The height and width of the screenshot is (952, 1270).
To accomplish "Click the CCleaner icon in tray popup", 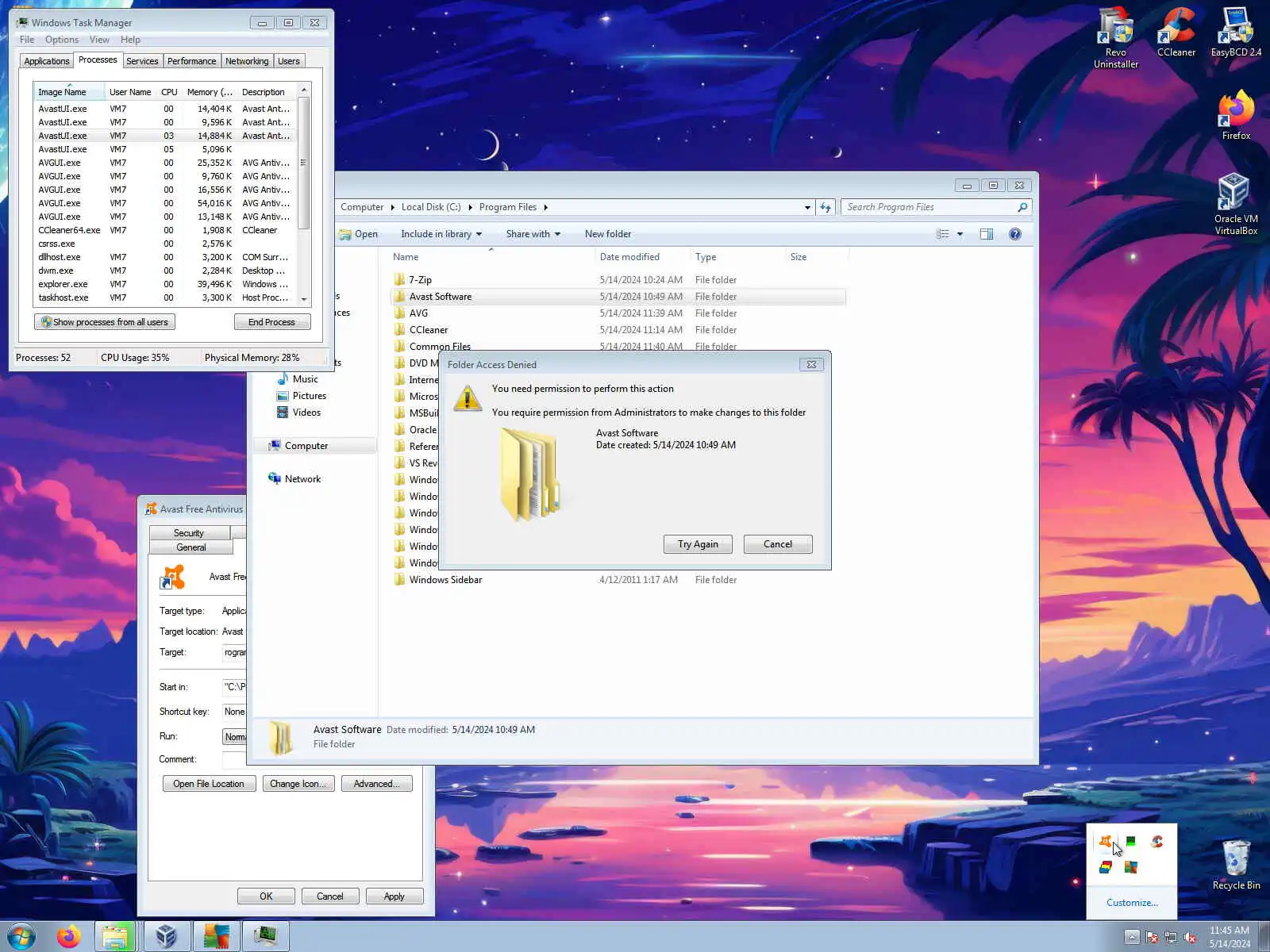I will coord(1157,842).
